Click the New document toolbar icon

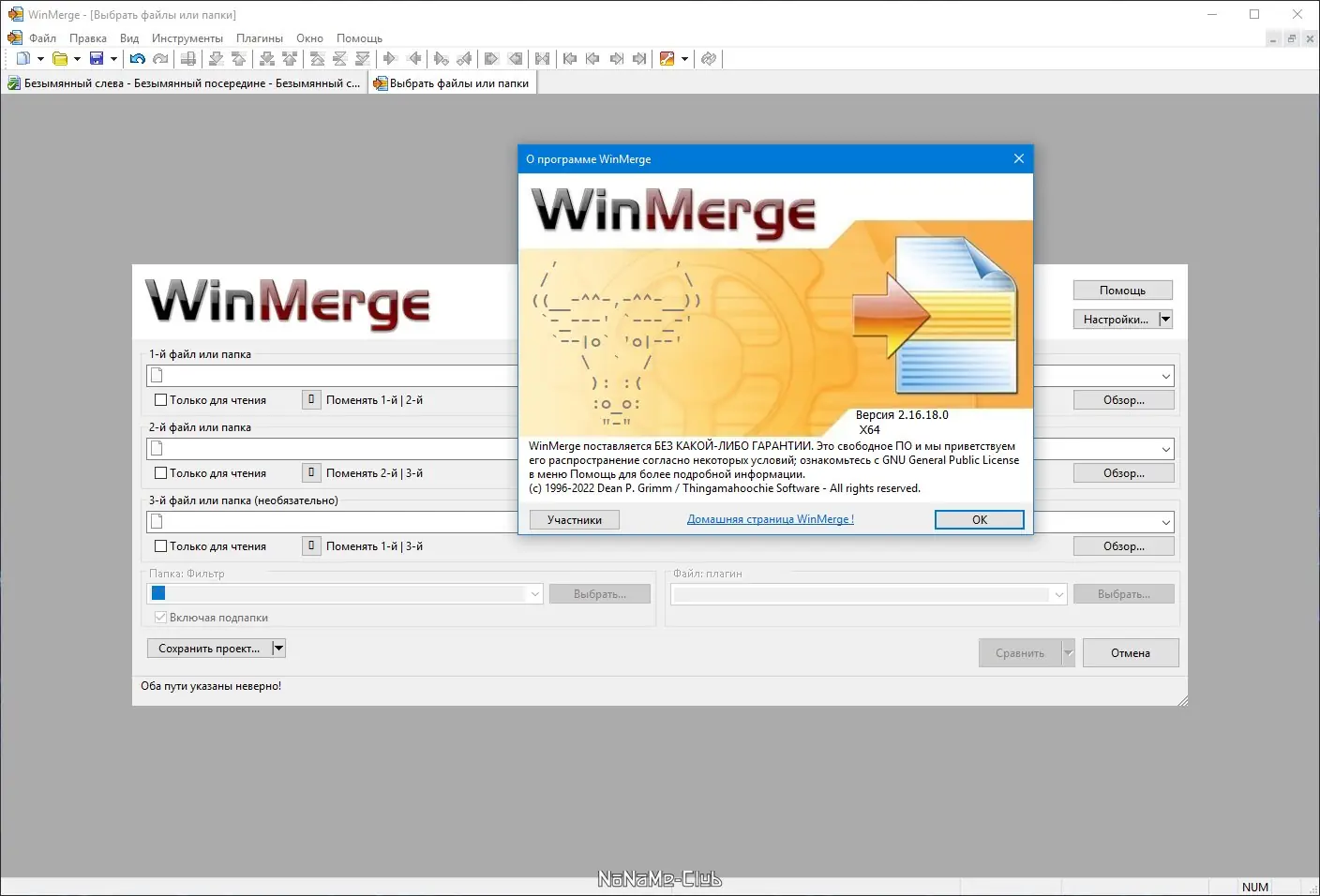coord(23,59)
